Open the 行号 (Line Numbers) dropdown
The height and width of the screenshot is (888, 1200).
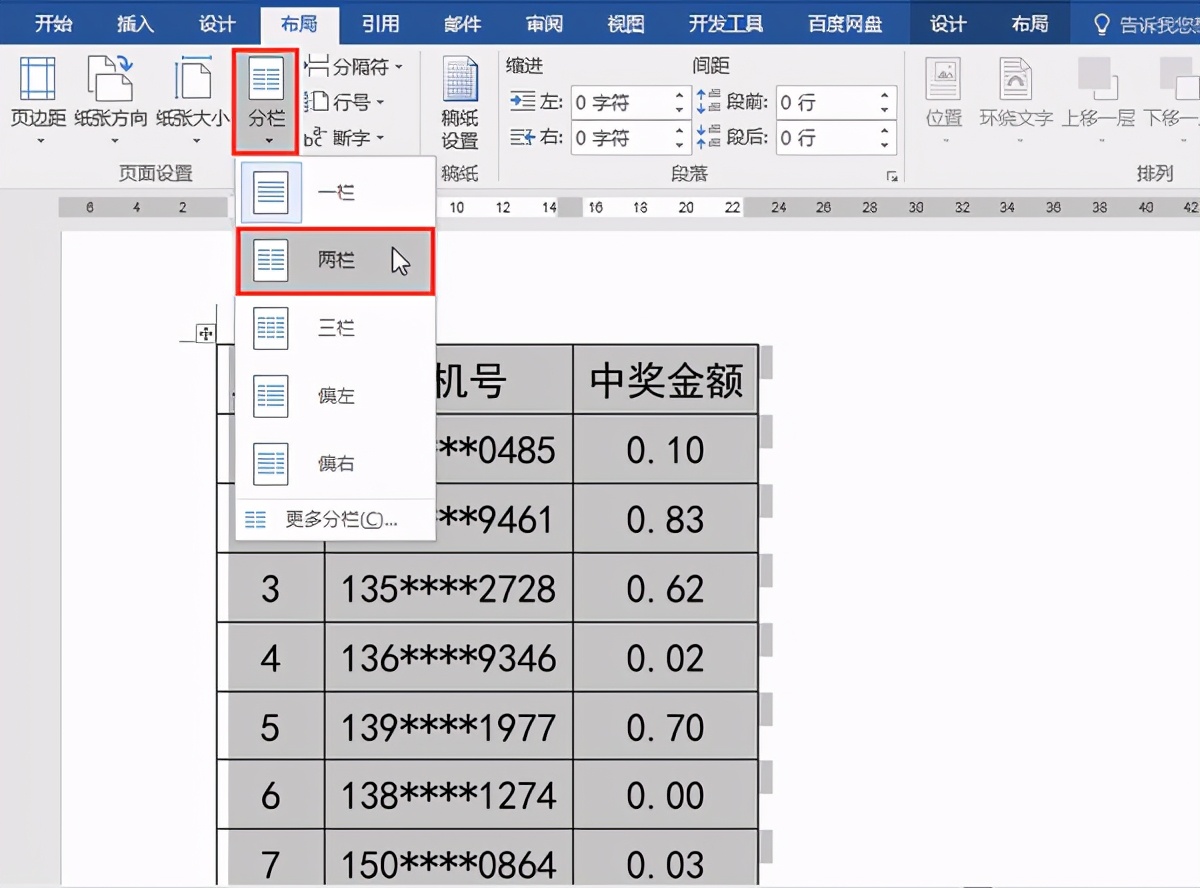click(345, 102)
